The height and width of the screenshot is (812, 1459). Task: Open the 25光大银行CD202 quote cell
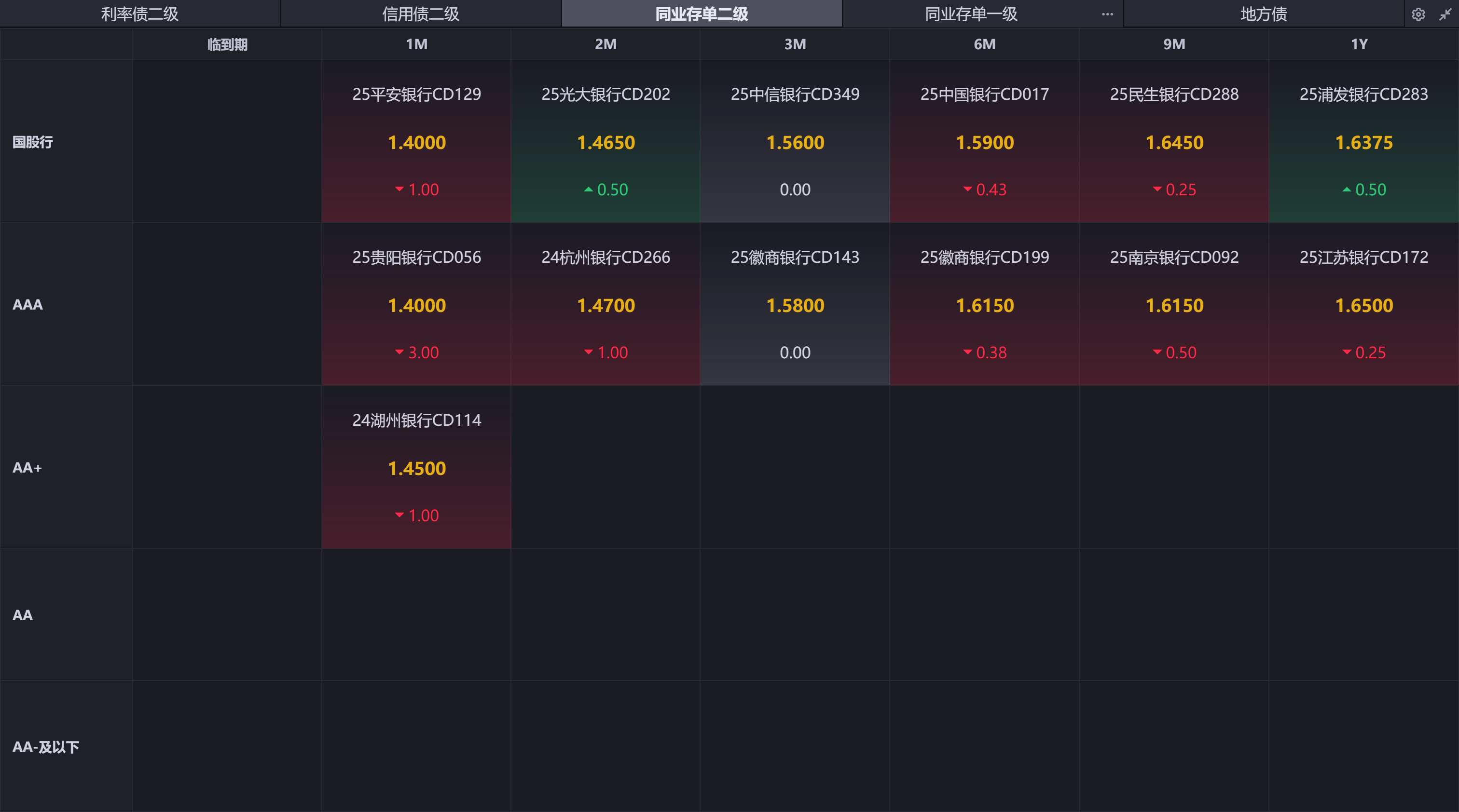coord(606,141)
